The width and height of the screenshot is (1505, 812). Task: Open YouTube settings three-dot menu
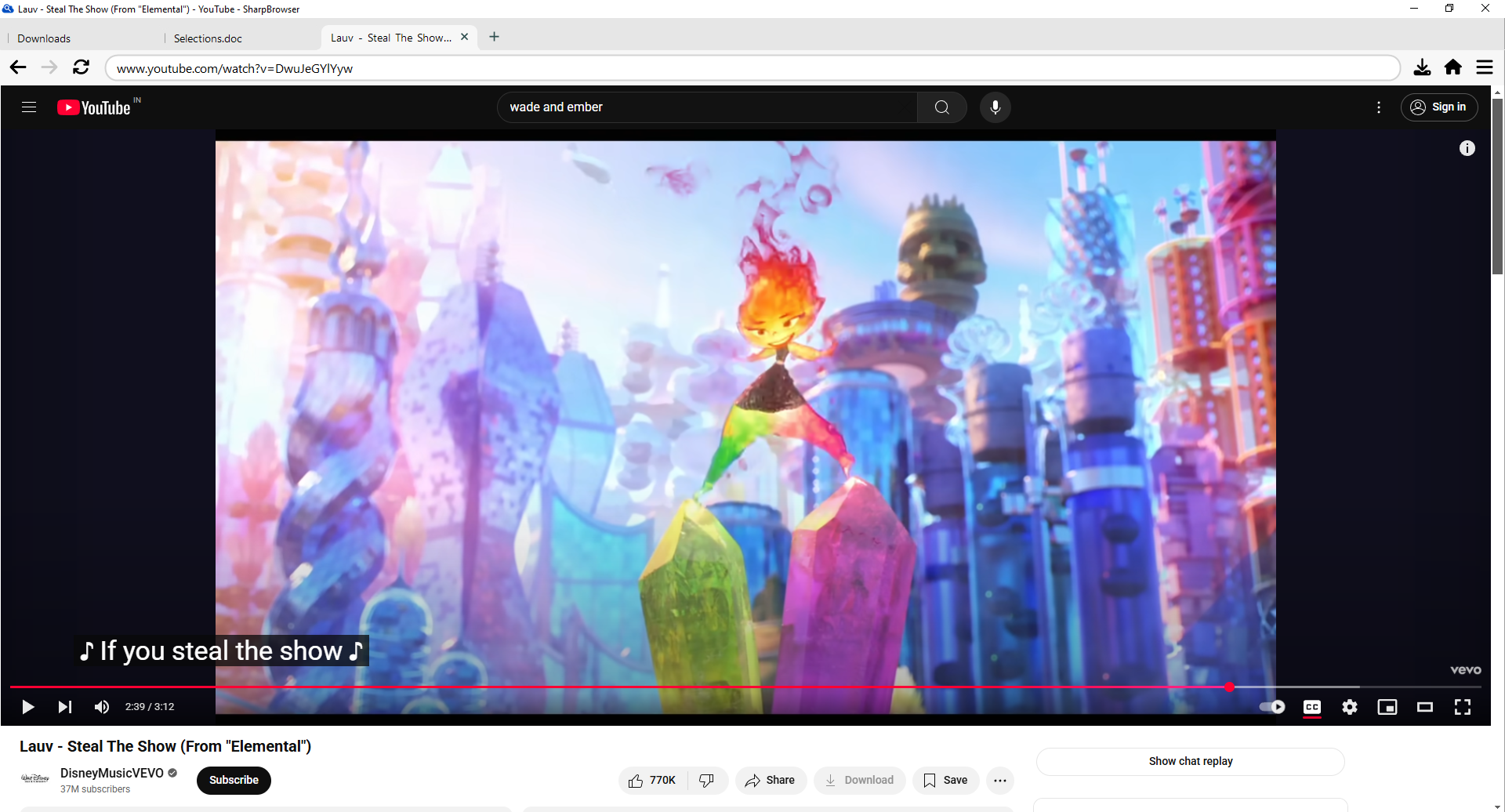point(1379,107)
